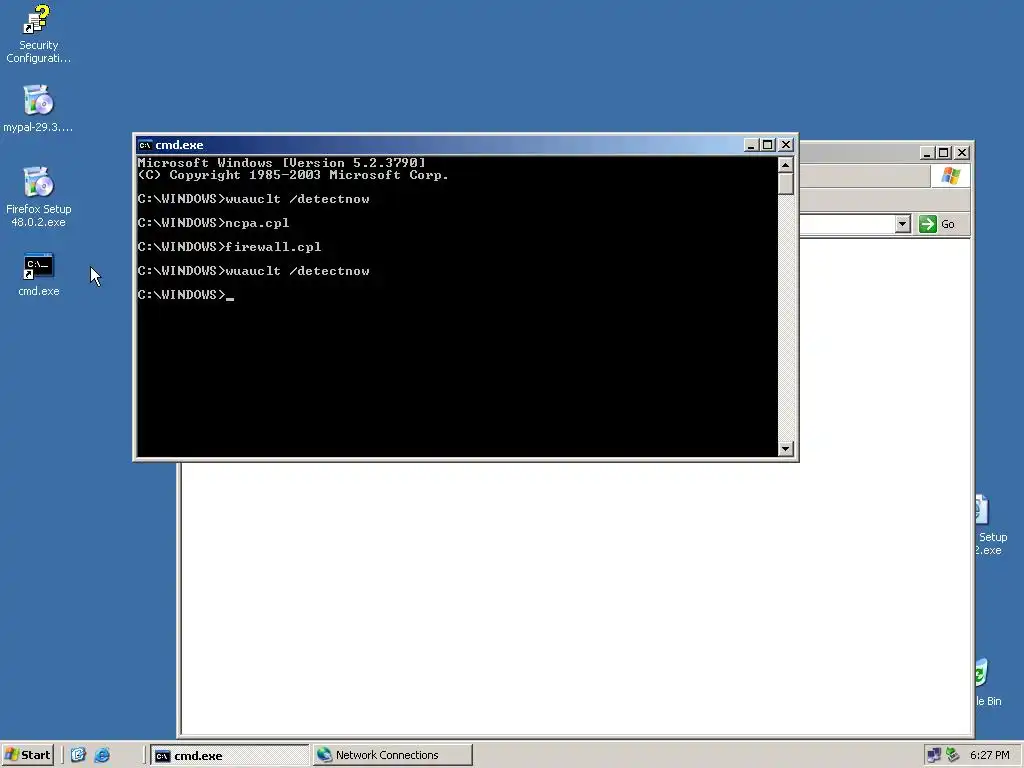Open the Start menu
1024x768 pixels.
pyautogui.click(x=27, y=755)
